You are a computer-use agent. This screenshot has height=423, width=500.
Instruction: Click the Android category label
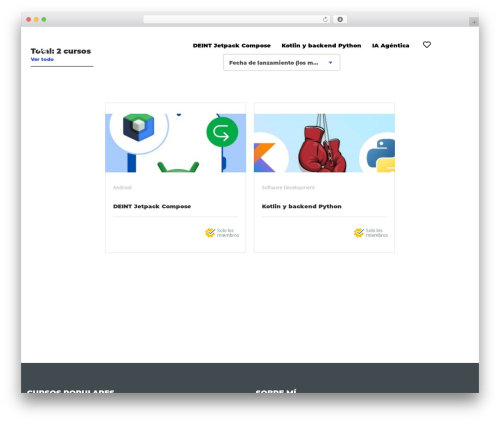[x=122, y=188]
